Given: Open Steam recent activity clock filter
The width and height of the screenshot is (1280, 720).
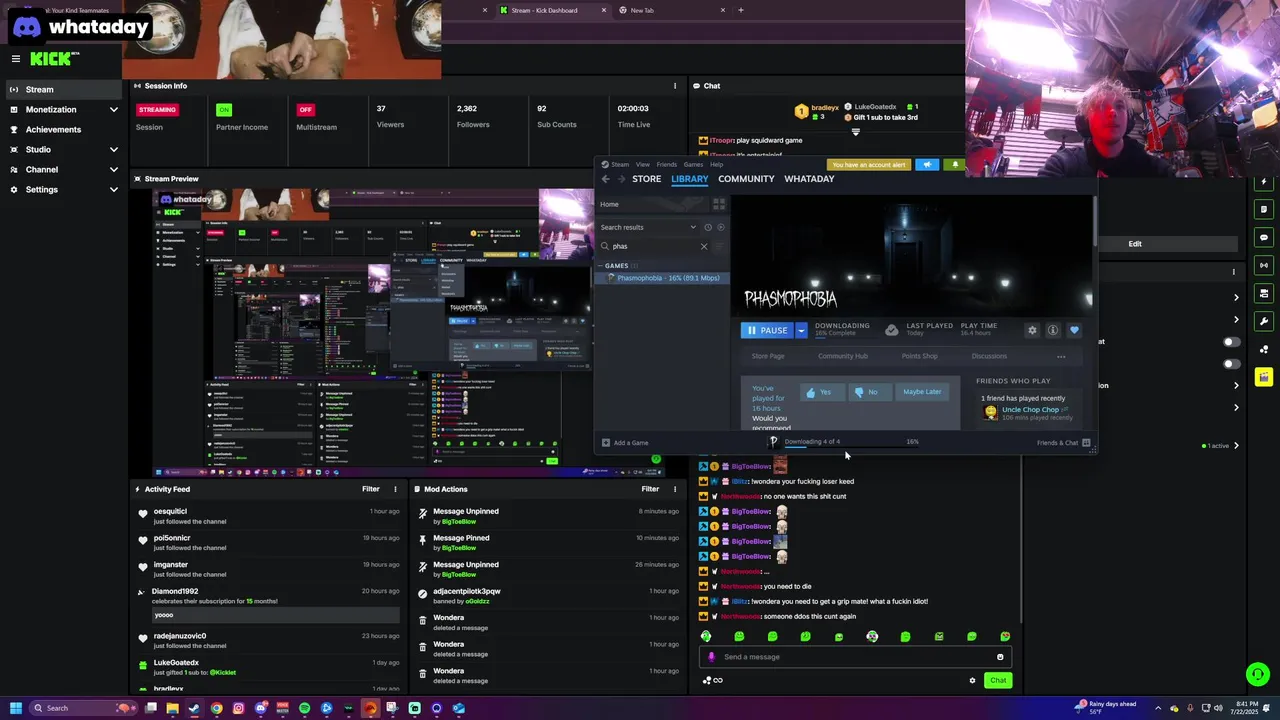Looking at the screenshot, I should [x=708, y=227].
